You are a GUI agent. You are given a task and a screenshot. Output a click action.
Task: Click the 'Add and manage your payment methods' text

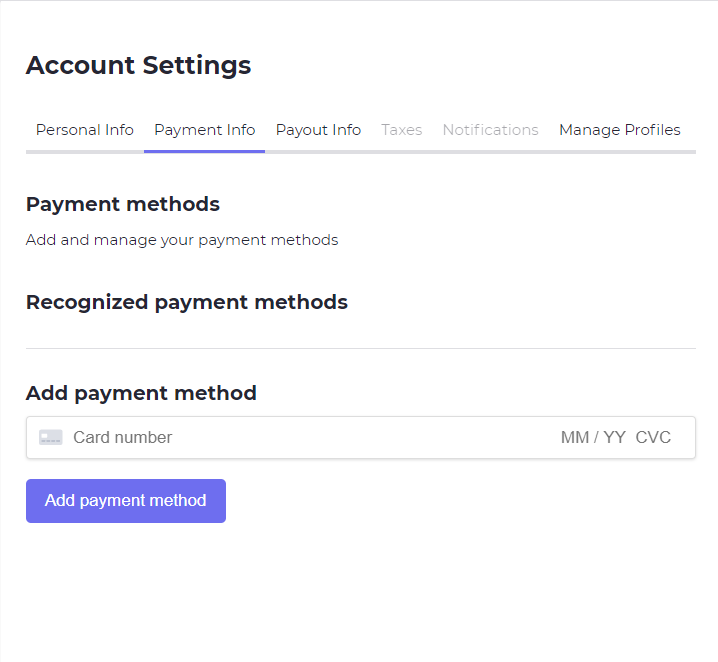pyautogui.click(x=182, y=240)
